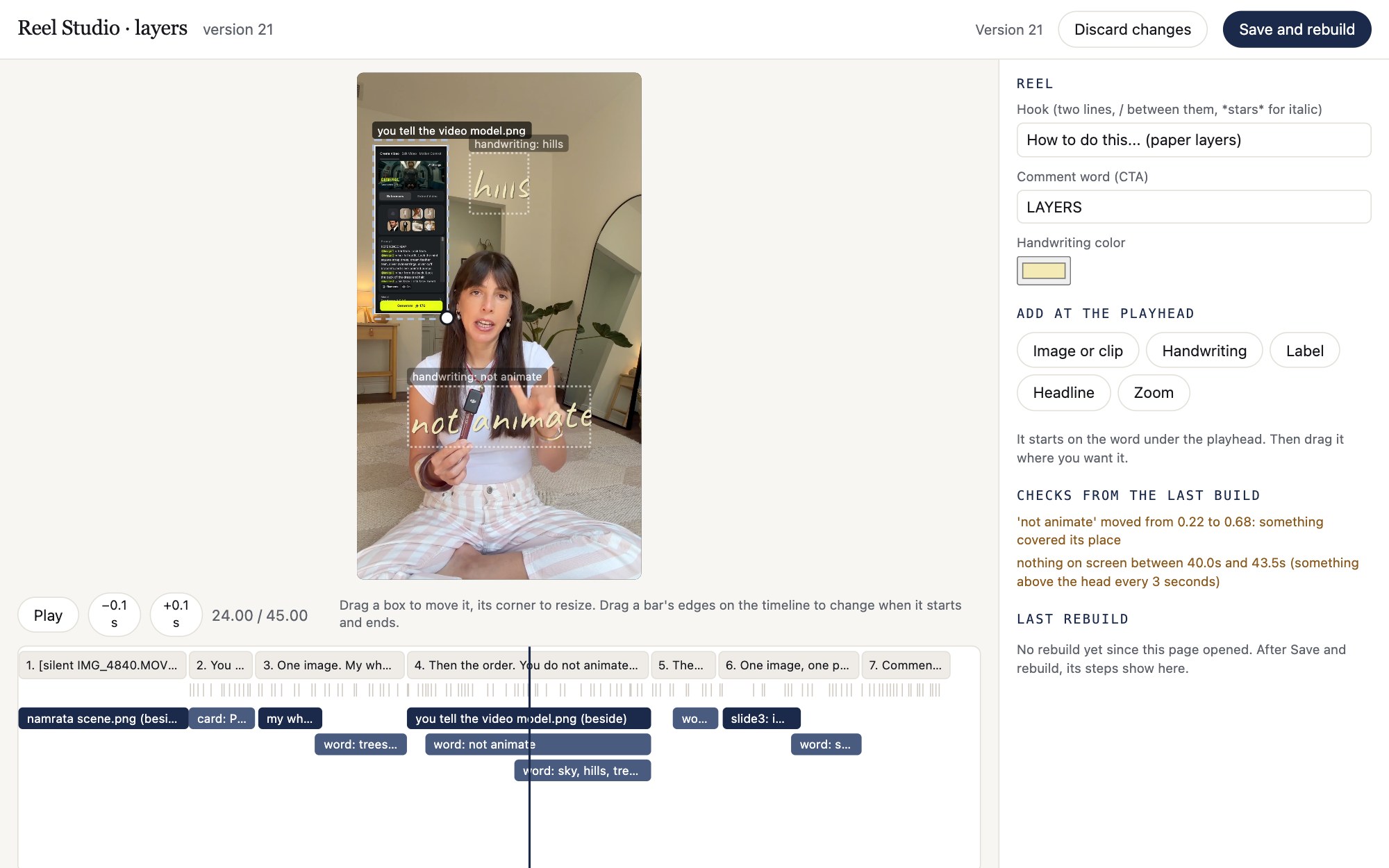Select the namrata scene.png timeline bar
The image size is (1389, 868).
pos(103,719)
